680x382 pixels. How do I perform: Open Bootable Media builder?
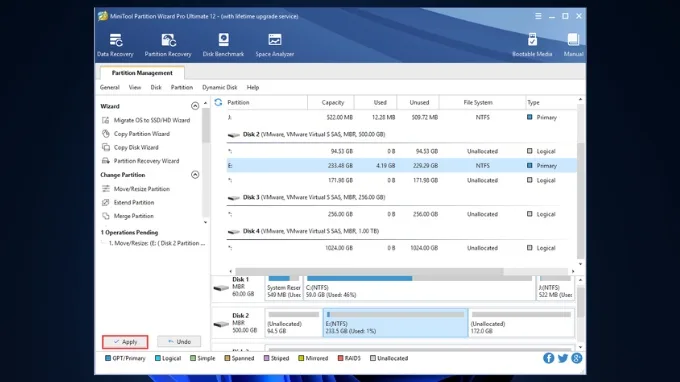tap(532, 45)
